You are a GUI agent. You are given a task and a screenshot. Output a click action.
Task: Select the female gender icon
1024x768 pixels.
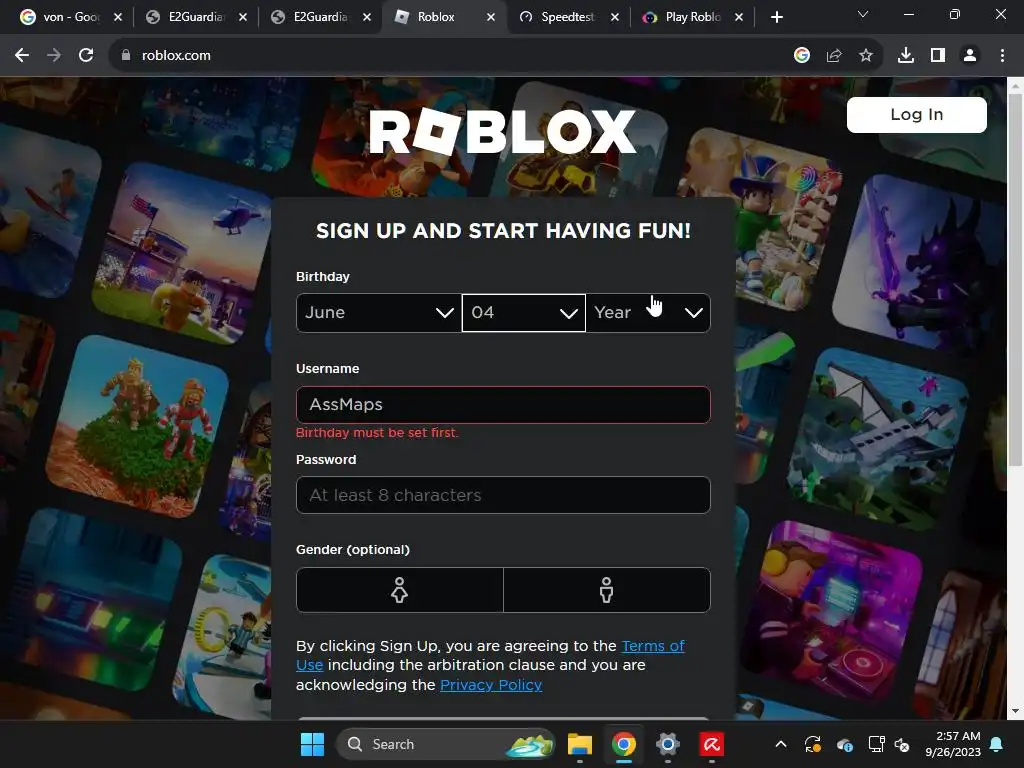click(x=400, y=590)
